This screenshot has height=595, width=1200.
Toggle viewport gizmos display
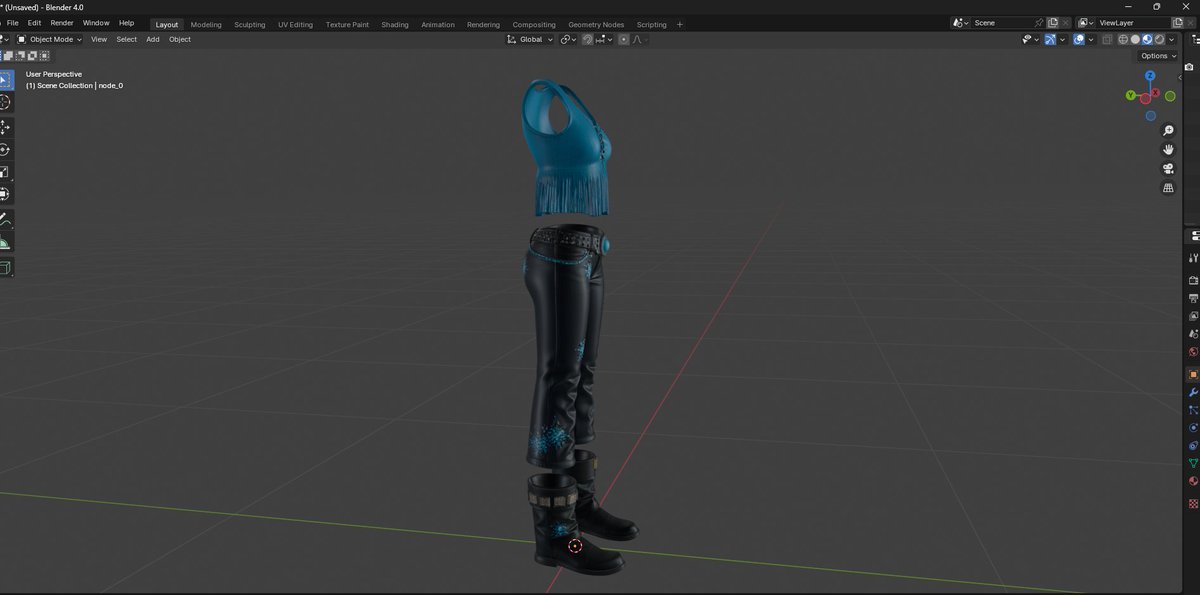click(x=1050, y=39)
